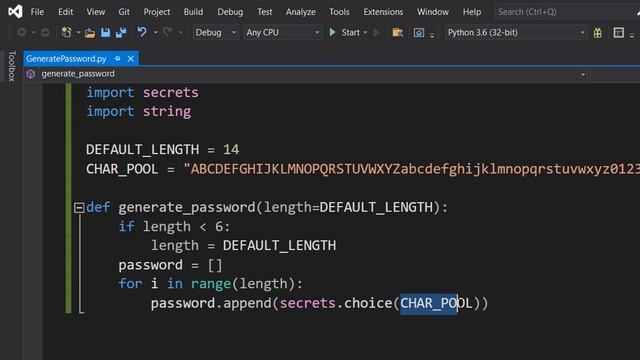Click the 'choice' method name
Screen dimensions: 640x360
368,303
